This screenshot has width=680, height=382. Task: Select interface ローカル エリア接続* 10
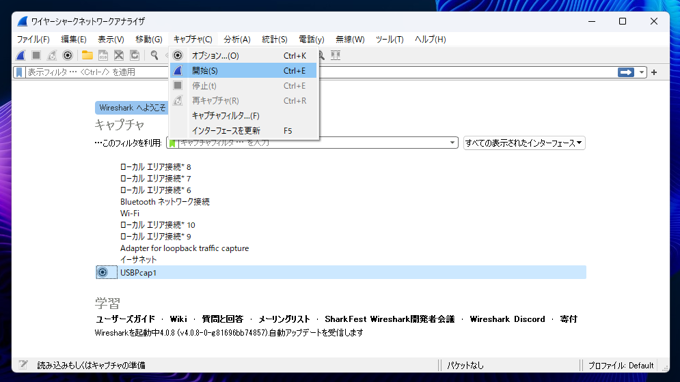(x=158, y=225)
